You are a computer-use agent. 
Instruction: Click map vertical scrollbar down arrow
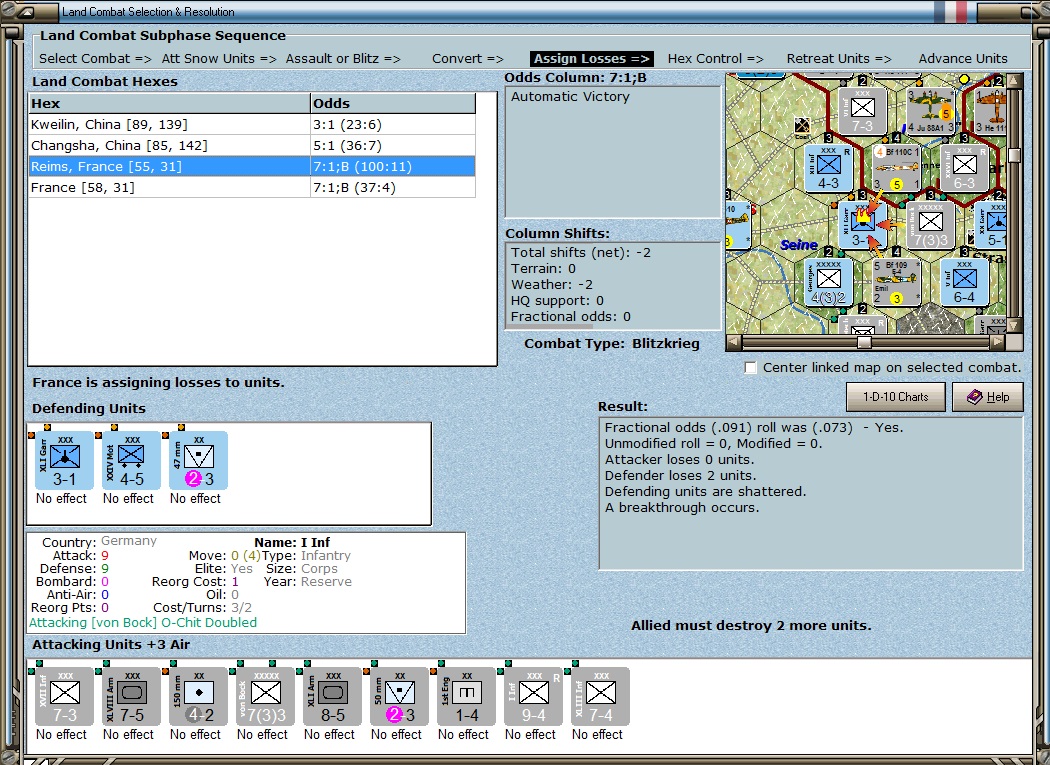point(1015,326)
